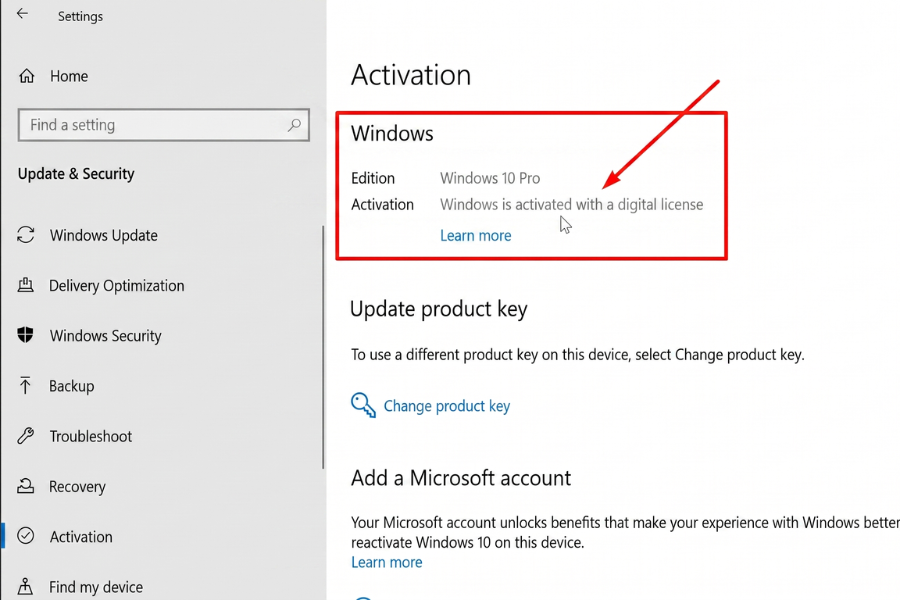Screen dimensions: 900x600
Task: Click the key icon beside Change product key
Action: tap(363, 405)
